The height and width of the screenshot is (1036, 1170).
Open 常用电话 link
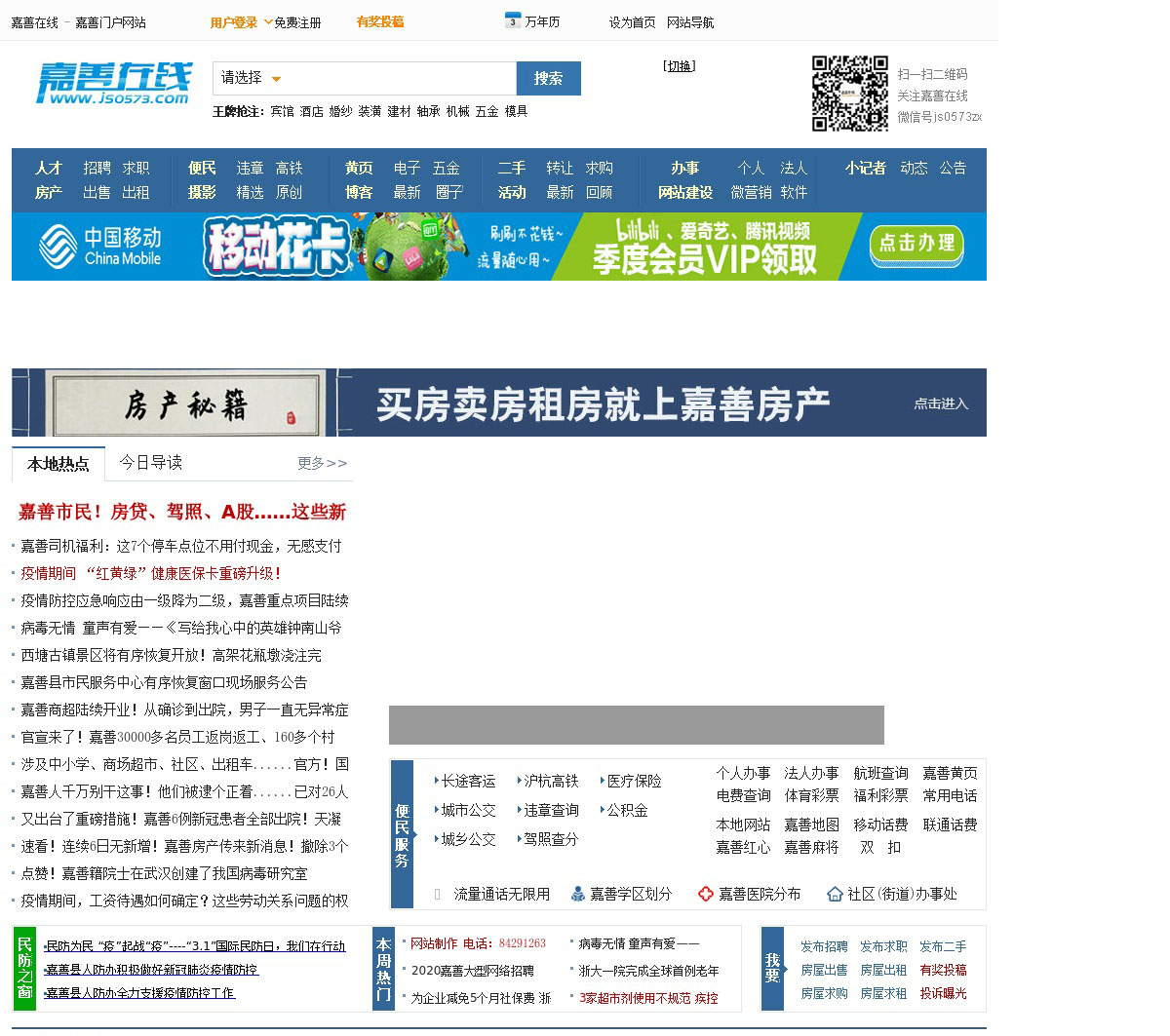click(x=950, y=795)
